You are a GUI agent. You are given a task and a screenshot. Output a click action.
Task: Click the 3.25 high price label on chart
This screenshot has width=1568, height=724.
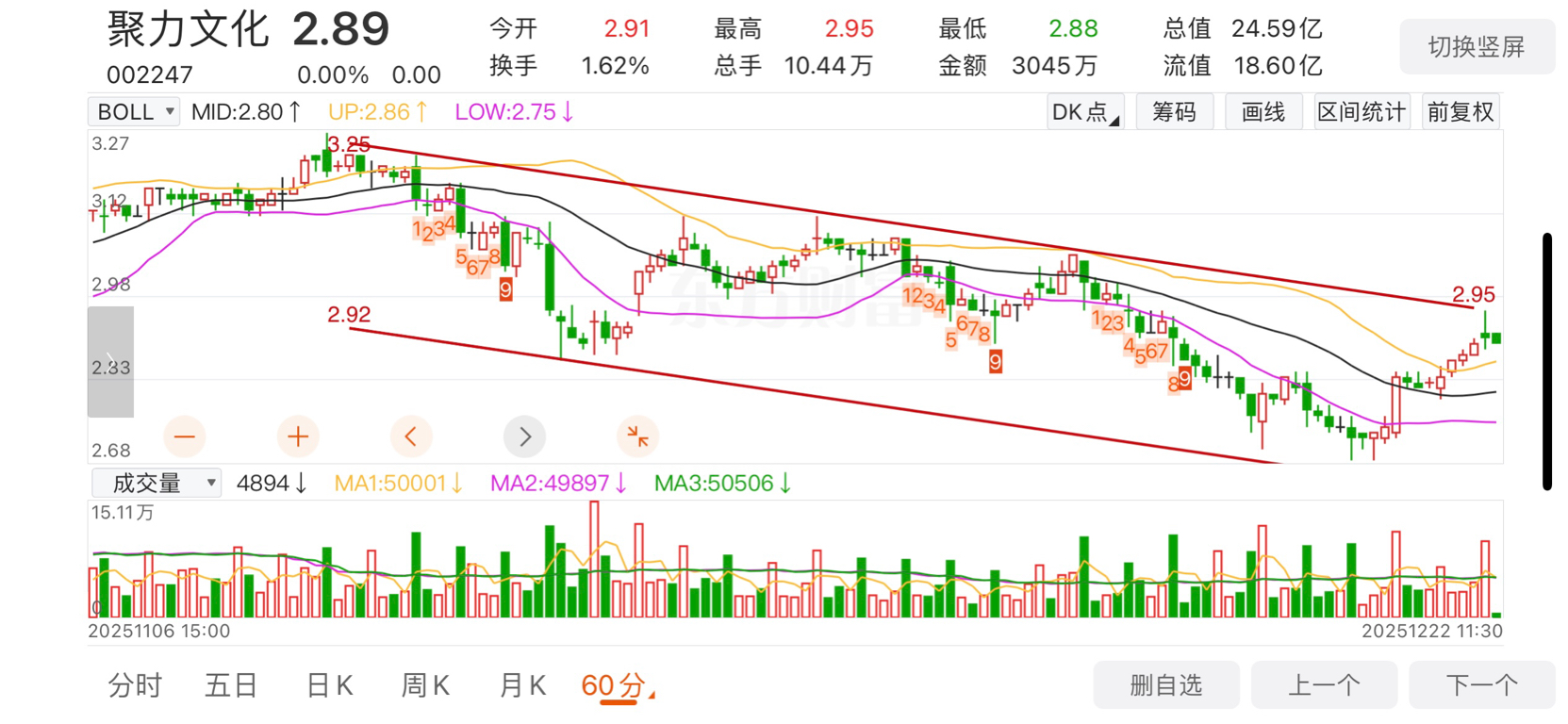click(349, 144)
